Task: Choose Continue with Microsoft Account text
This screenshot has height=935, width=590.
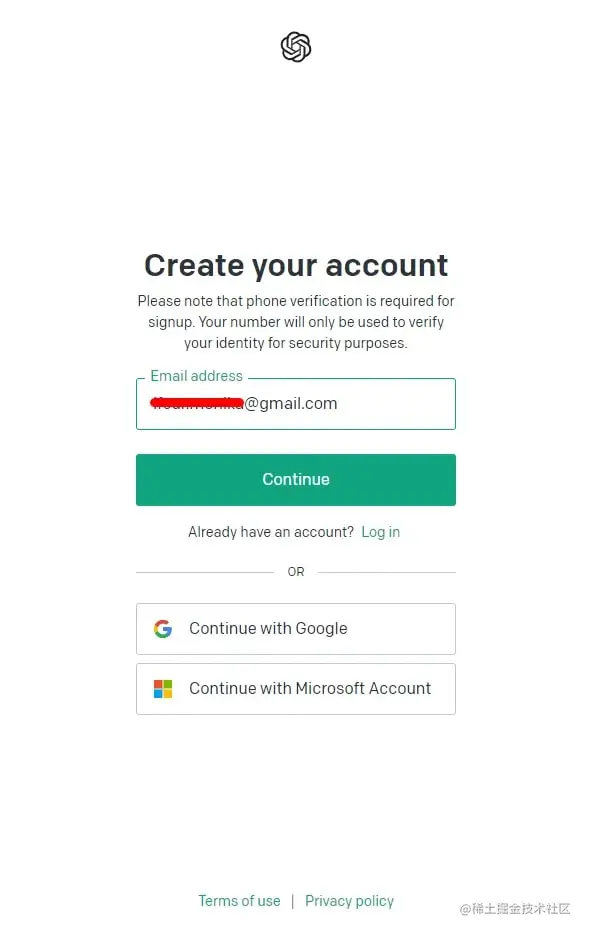Action: point(310,688)
